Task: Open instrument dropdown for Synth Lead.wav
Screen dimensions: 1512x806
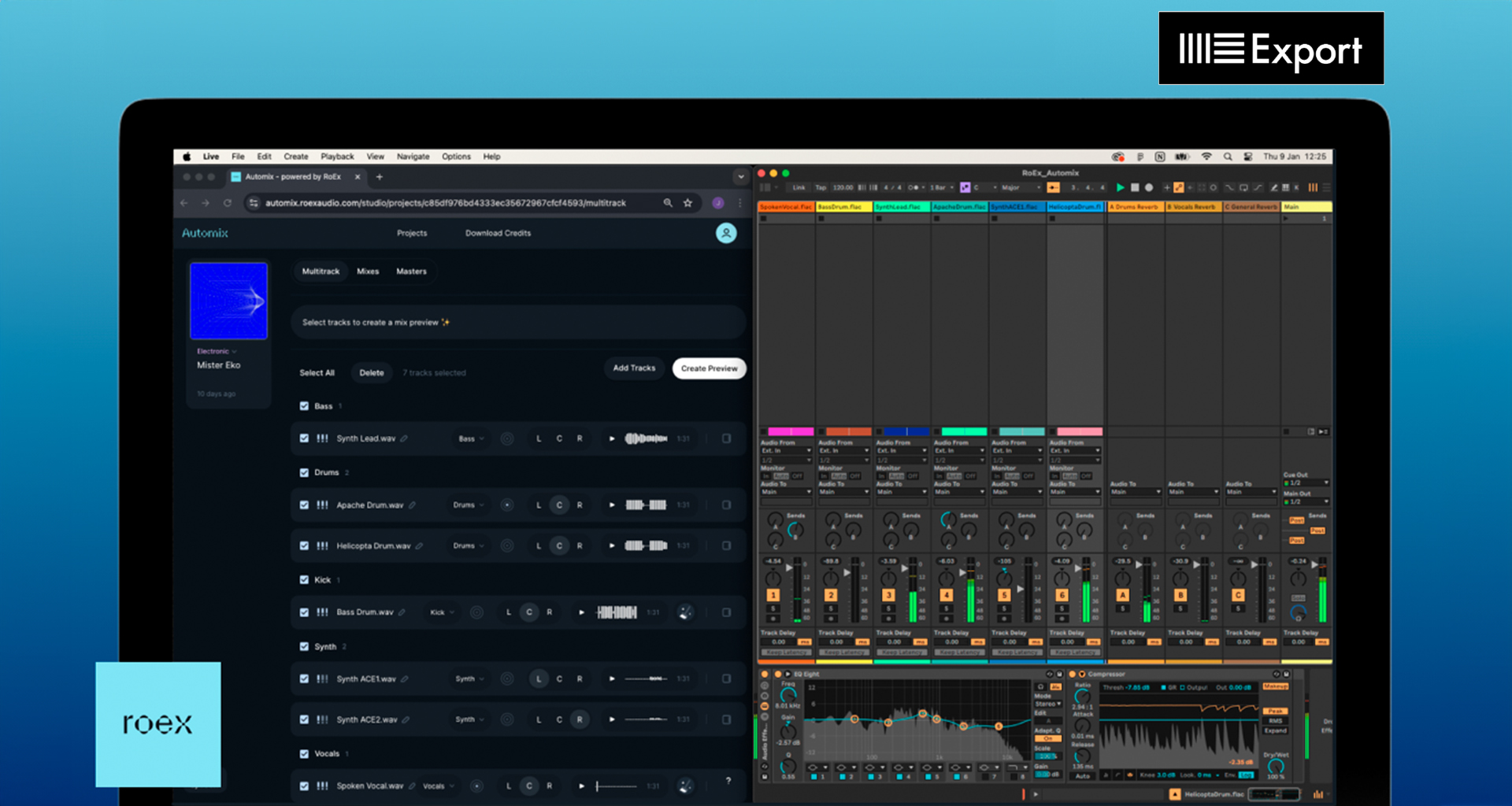Action: 471,438
